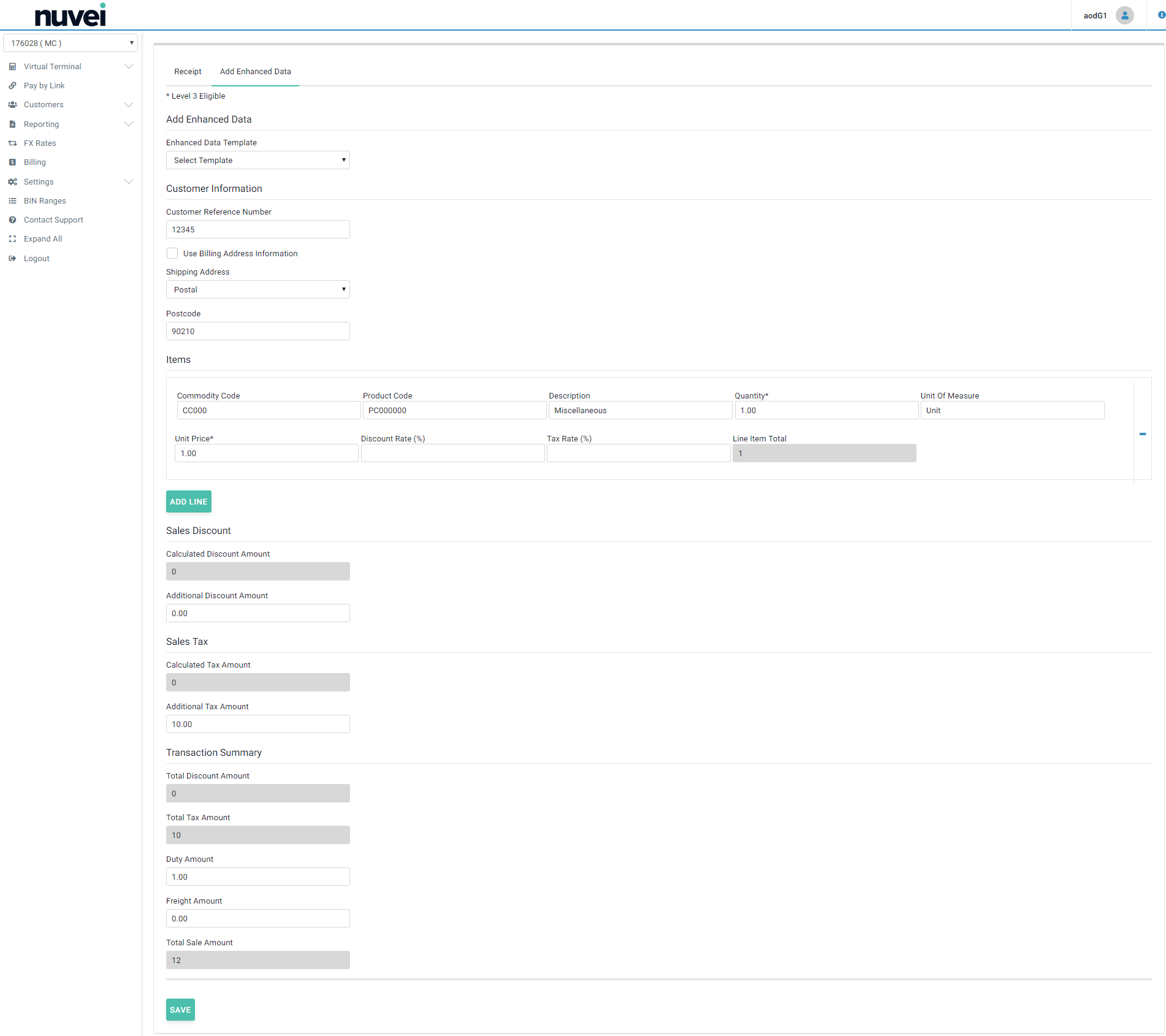
Task: Click the Customer Reference Number field
Action: [257, 230]
